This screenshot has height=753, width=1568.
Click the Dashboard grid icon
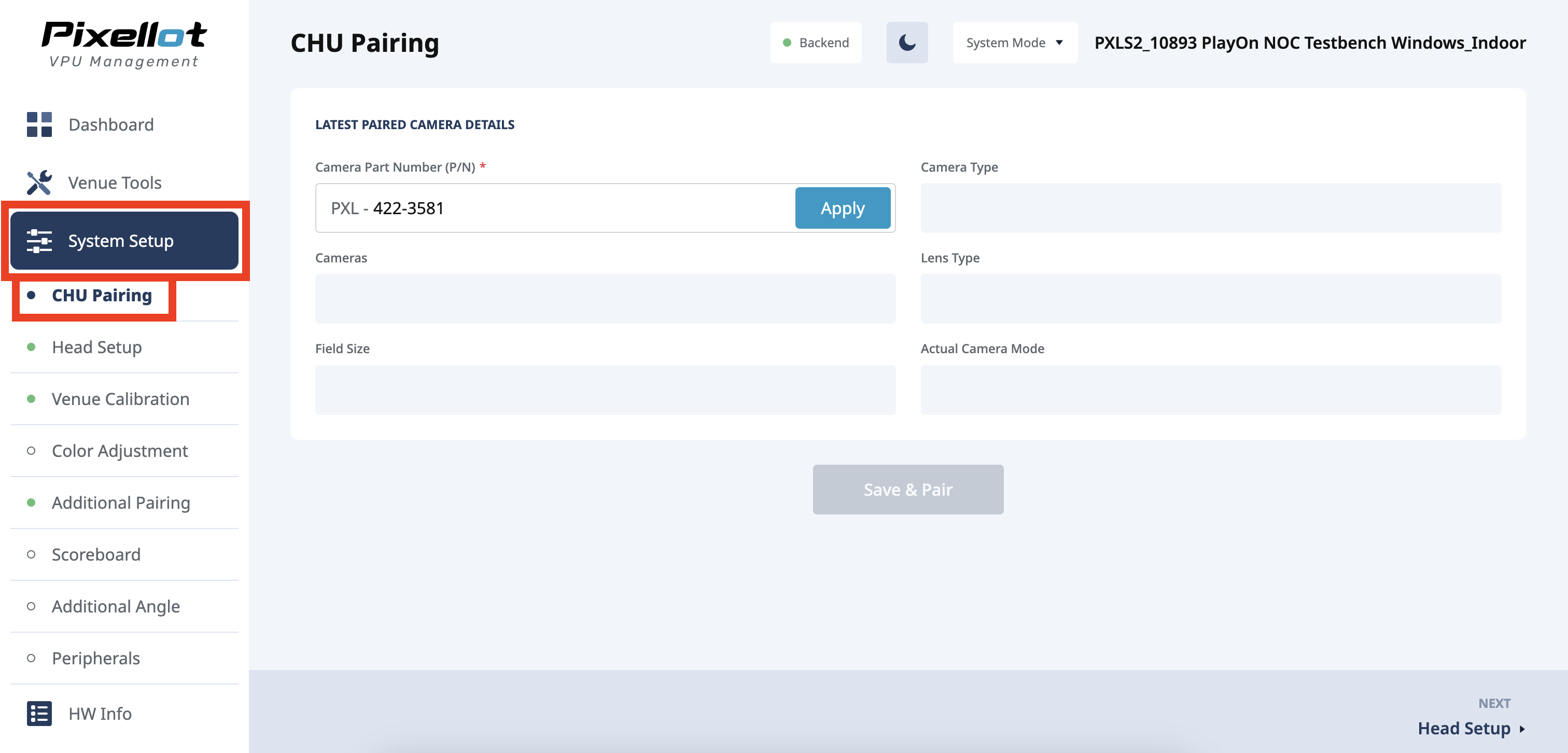[39, 125]
